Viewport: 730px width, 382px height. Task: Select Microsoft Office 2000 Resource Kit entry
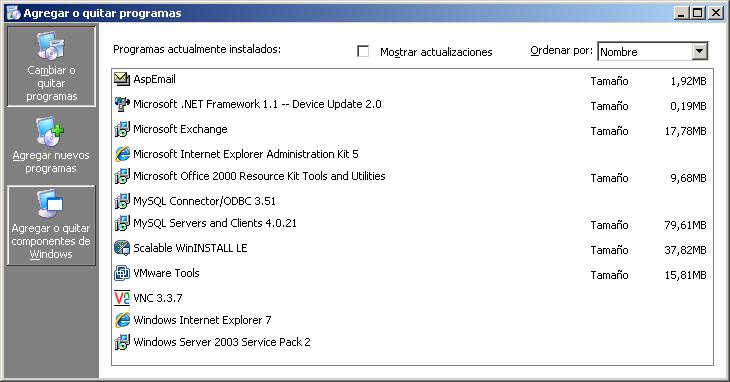(412, 176)
